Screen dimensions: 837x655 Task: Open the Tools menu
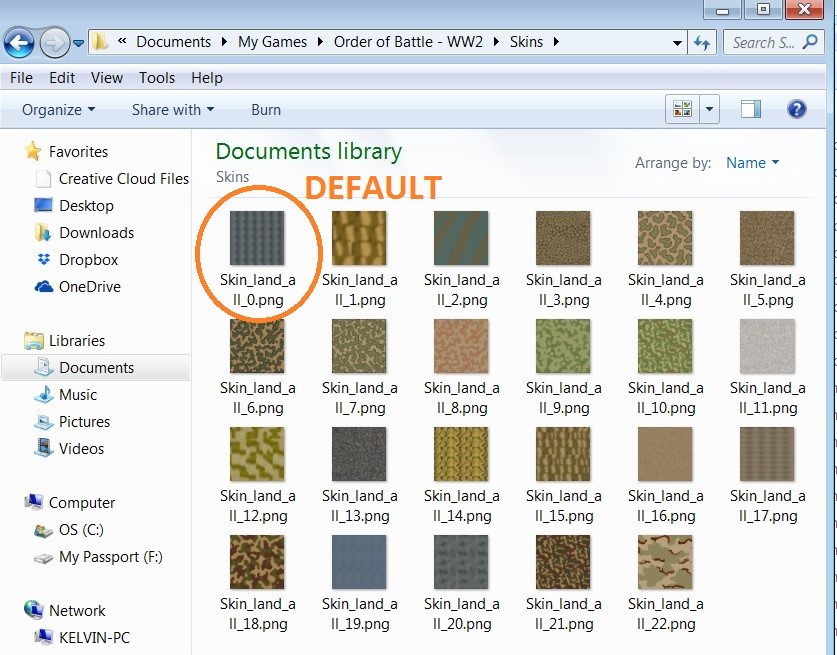(157, 77)
